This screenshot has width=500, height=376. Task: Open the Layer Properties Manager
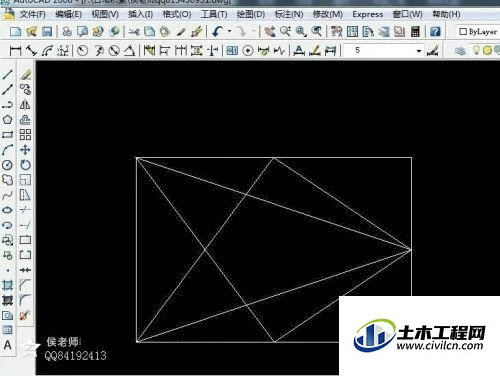coord(460,51)
